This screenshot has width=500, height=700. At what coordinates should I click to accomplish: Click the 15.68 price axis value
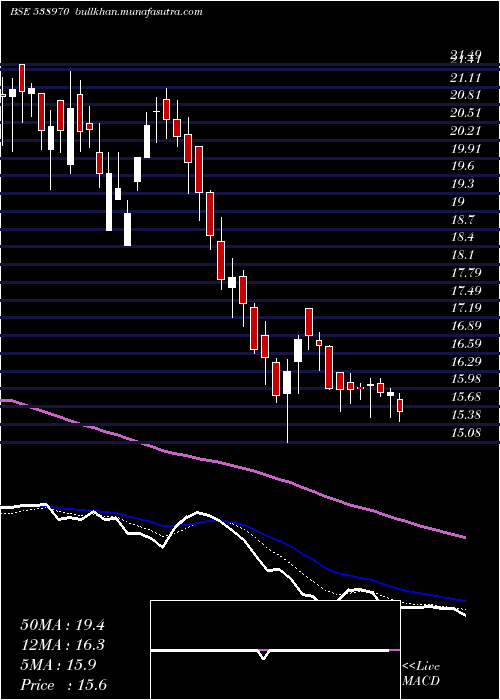tap(465, 397)
